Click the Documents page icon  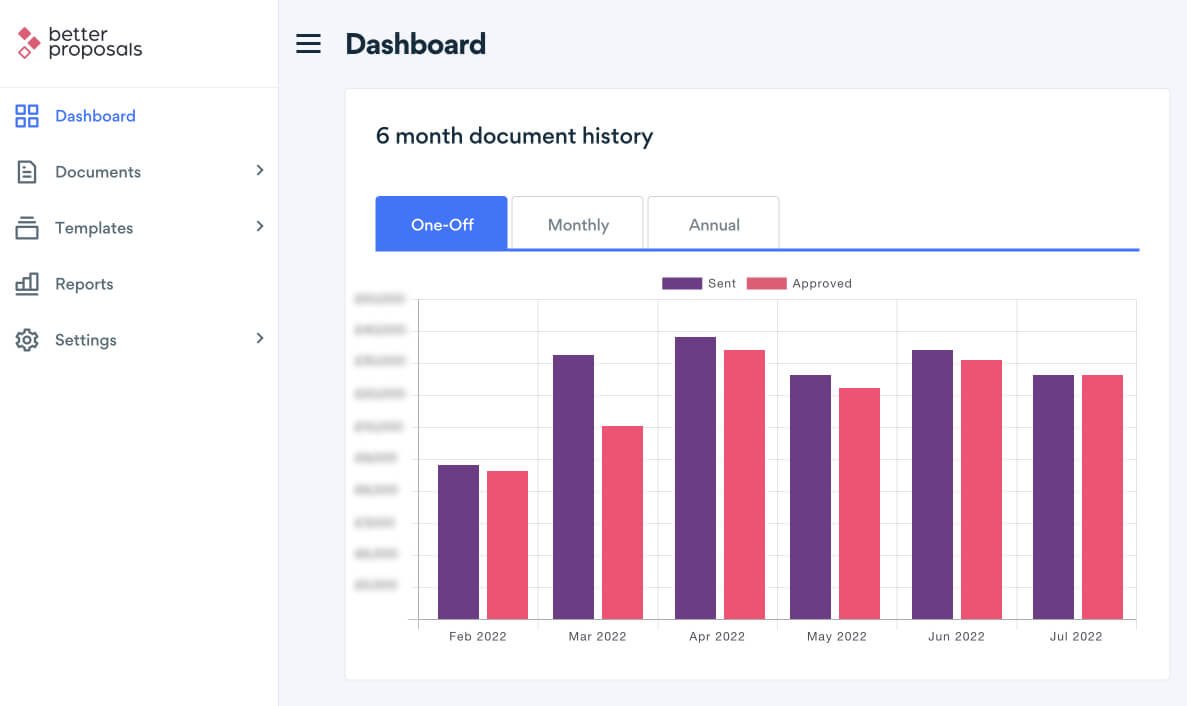(x=26, y=172)
